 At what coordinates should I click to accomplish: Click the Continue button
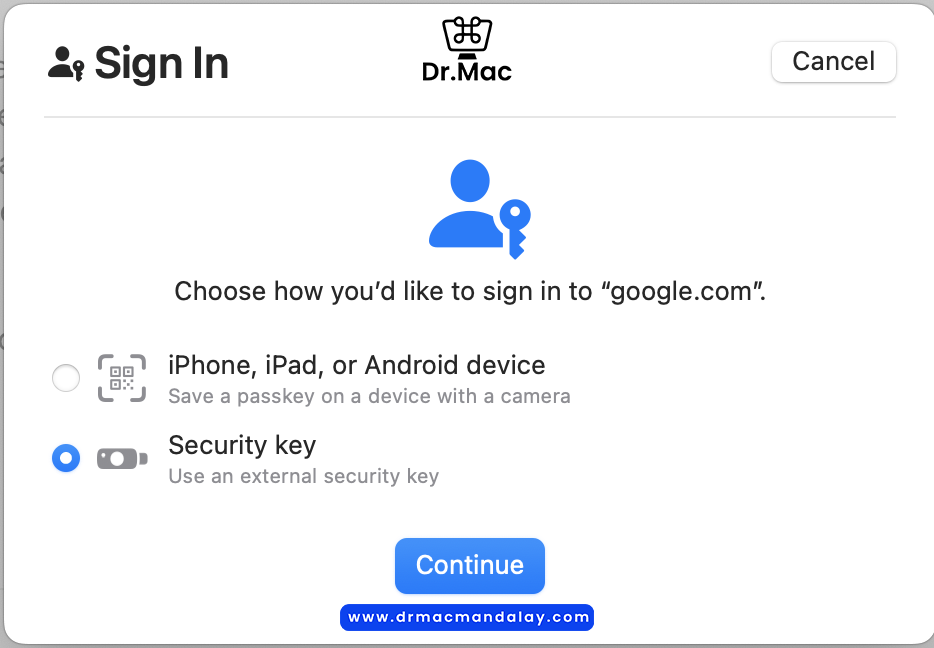(x=469, y=565)
